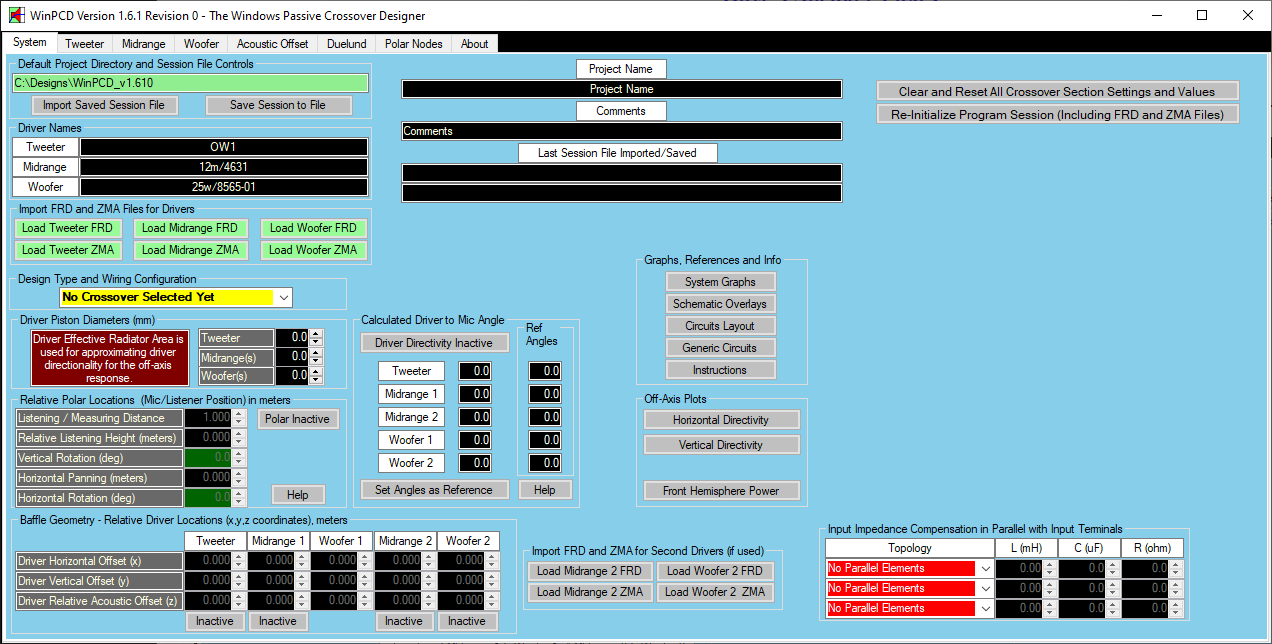Click the Project Name input field
The width and height of the screenshot is (1272, 644).
pos(621,89)
